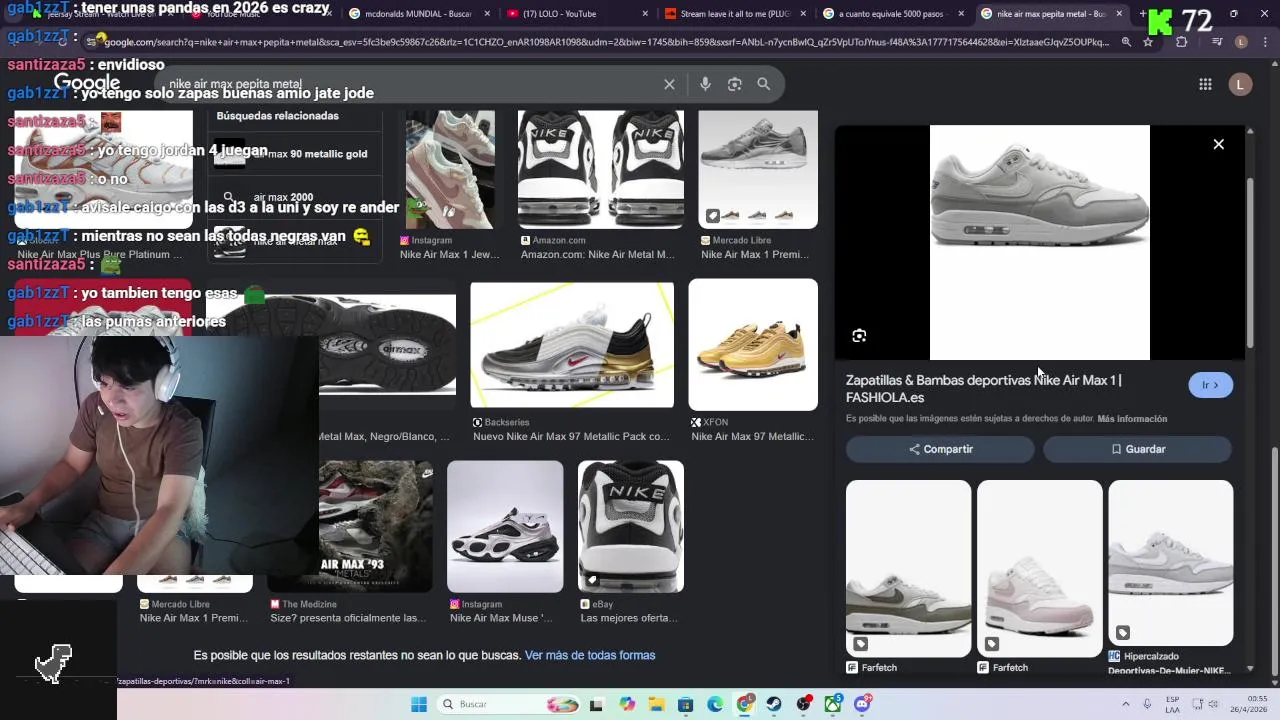Image resolution: width=1280 pixels, height=720 pixels.
Task: Click the Compartir button
Action: pos(940,449)
